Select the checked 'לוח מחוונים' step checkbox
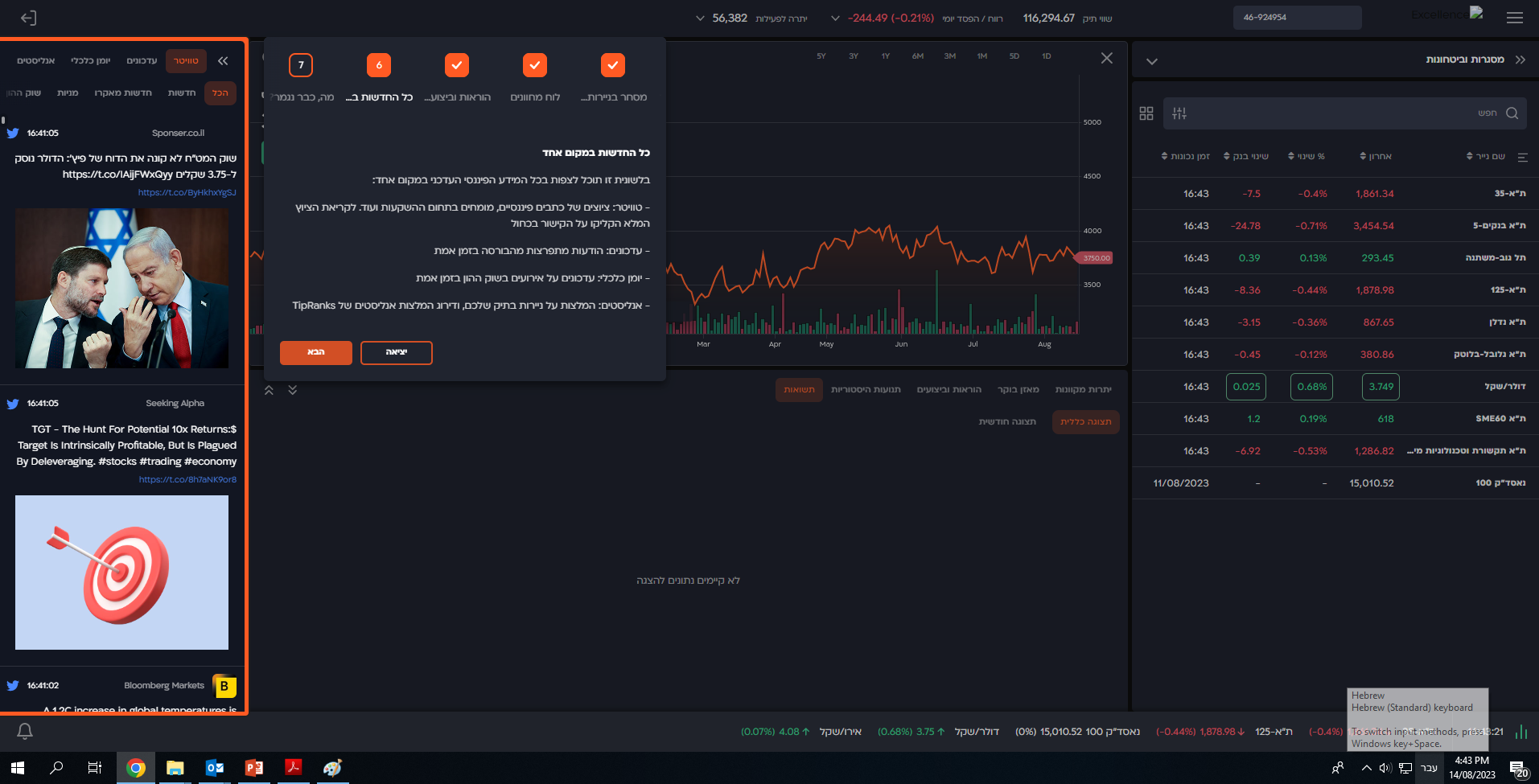 [x=535, y=65]
